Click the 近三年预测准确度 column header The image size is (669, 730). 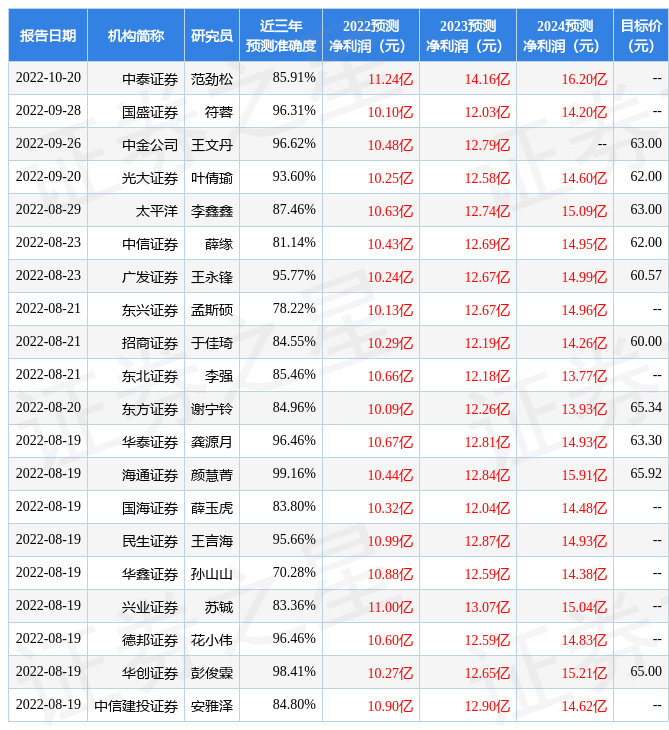(281, 35)
